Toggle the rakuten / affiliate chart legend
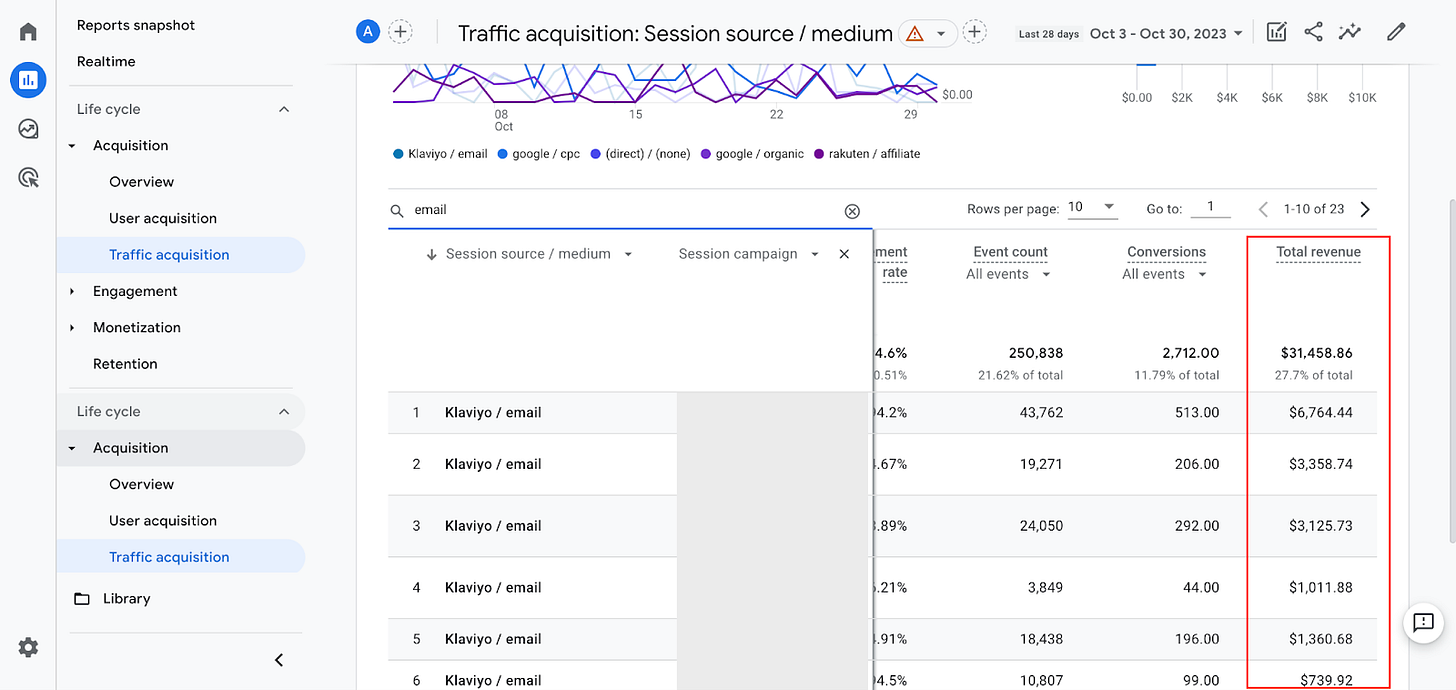This screenshot has width=1456, height=690. click(866, 154)
